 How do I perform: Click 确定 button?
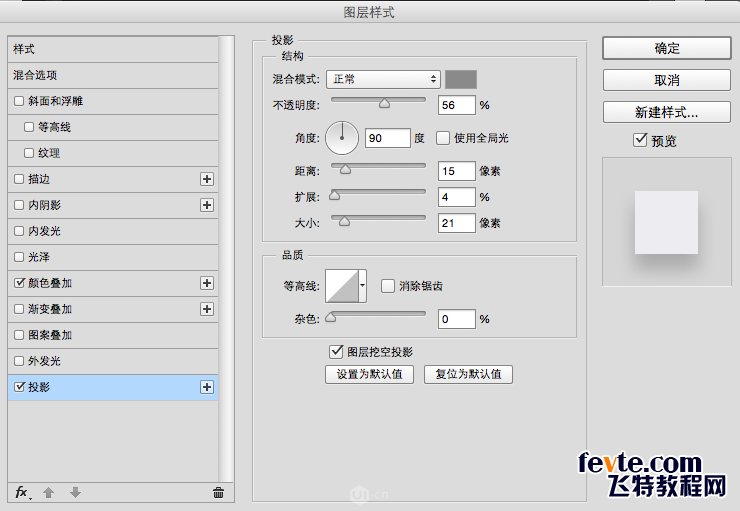(x=666, y=48)
